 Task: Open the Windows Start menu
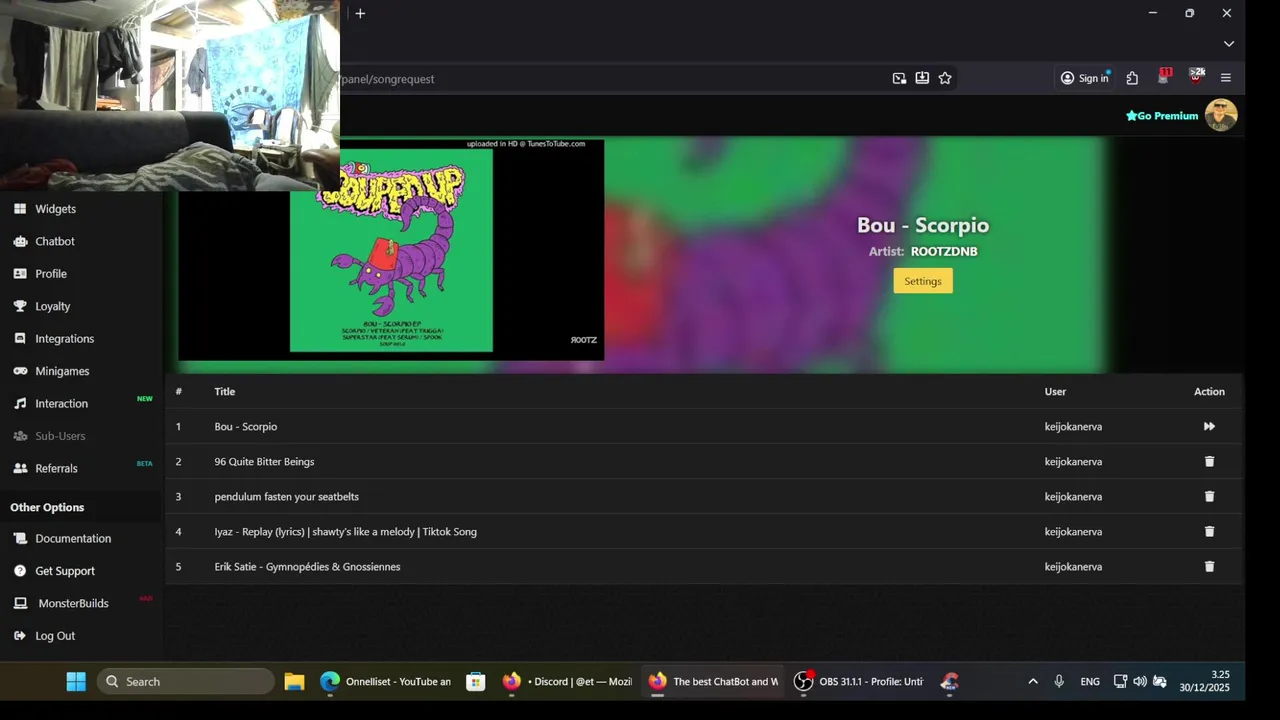point(76,682)
